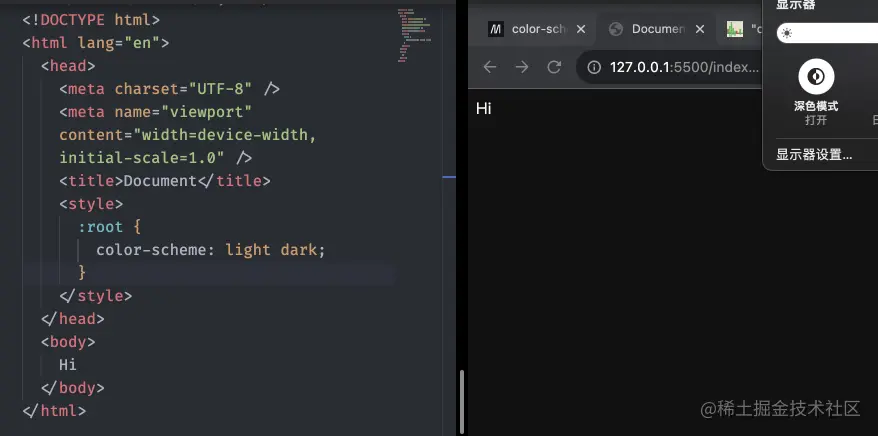Click the closing </body> tag line
878x436 pixels.
click(73, 387)
